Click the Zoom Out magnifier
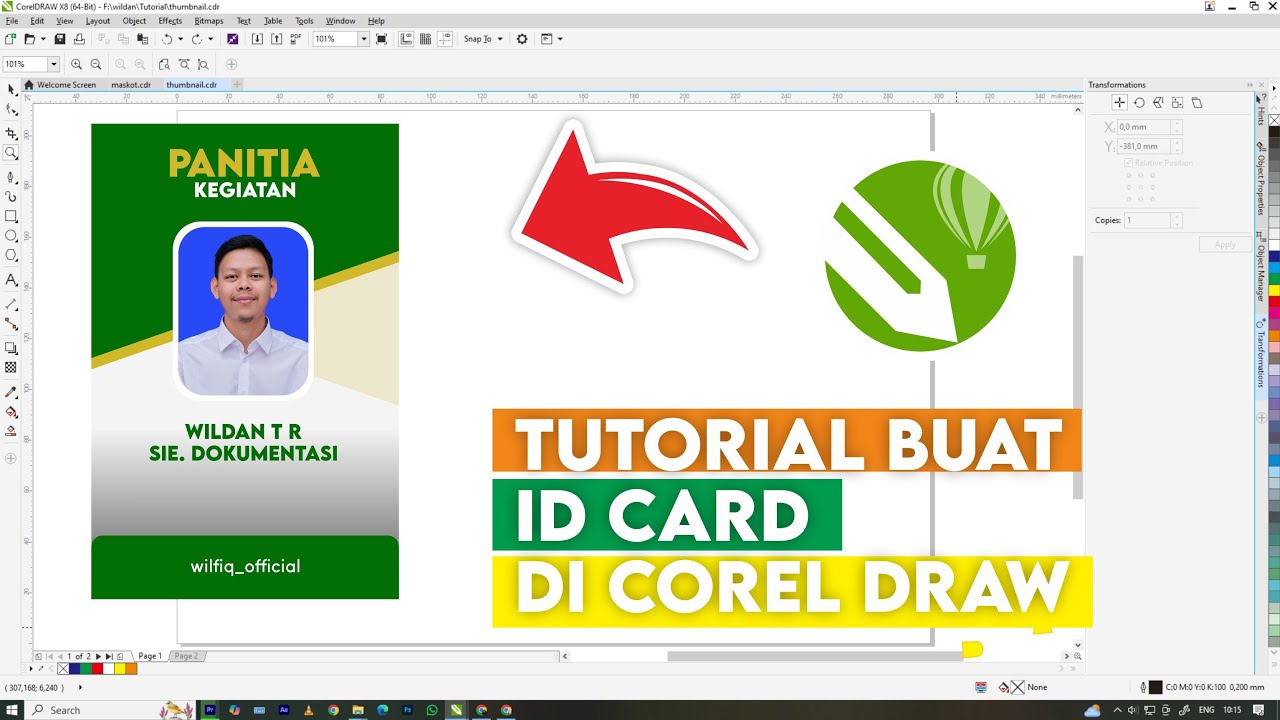 coord(96,64)
